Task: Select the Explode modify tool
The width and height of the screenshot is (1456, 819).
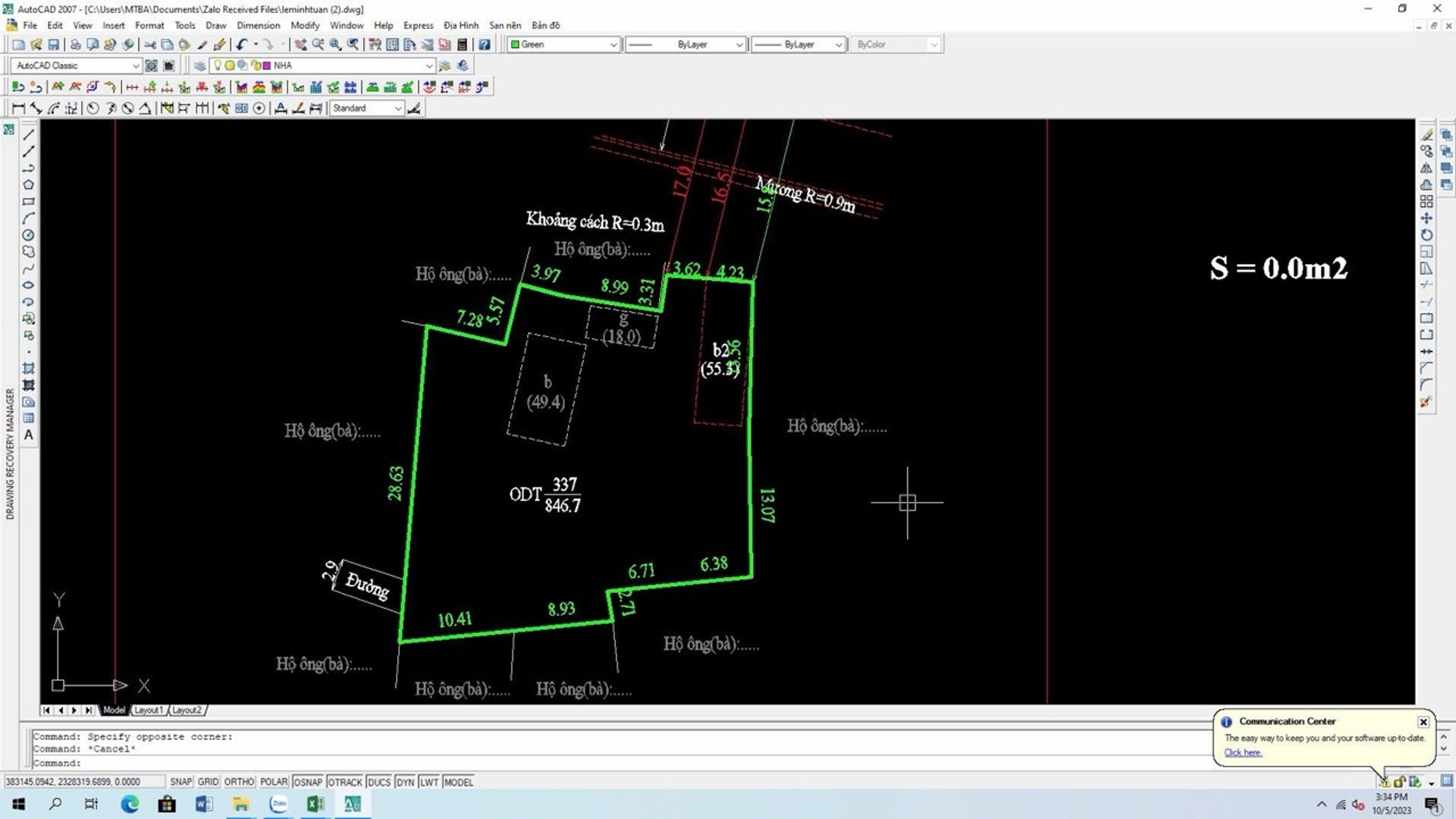Action: 1426,402
